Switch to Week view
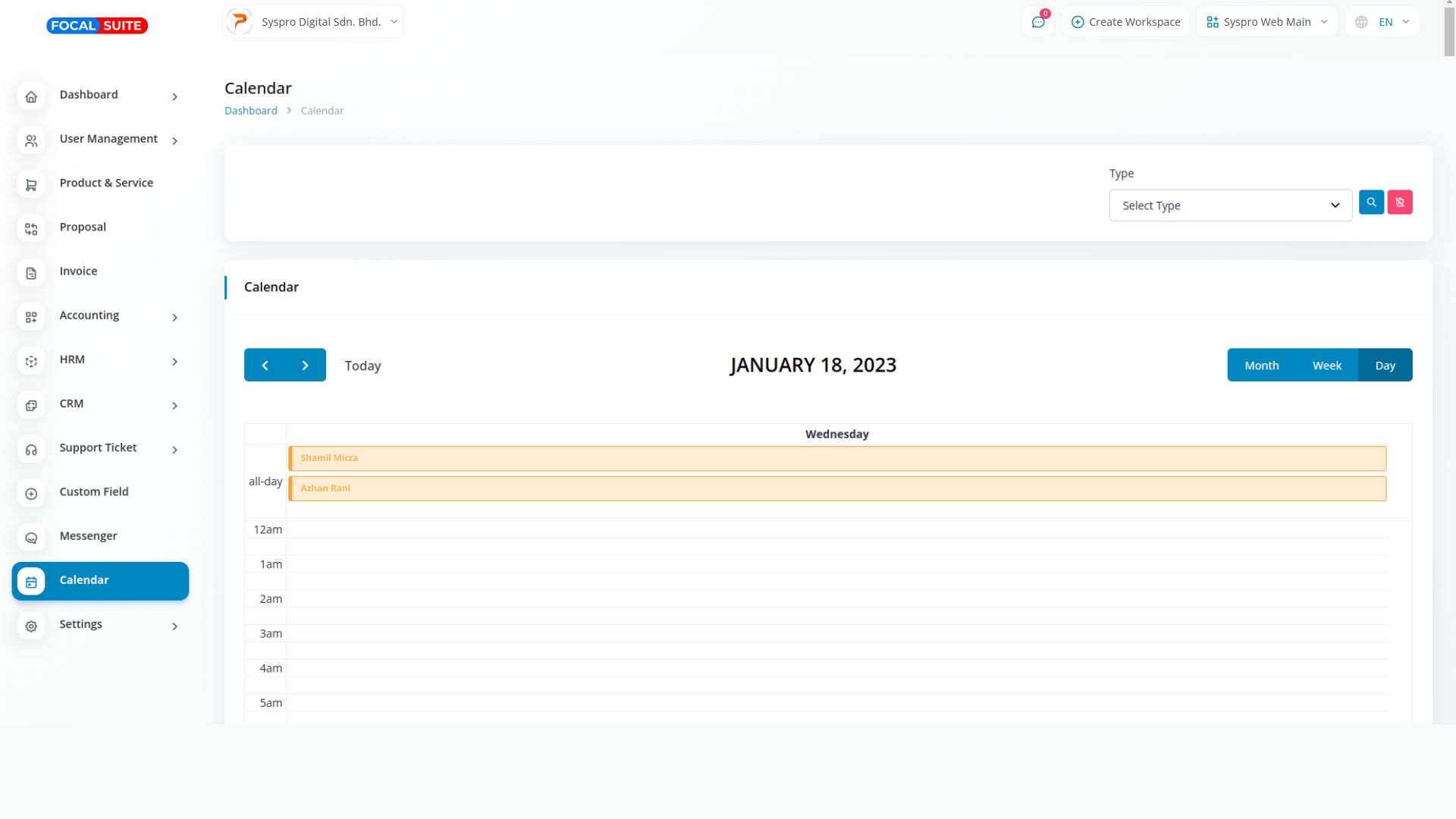Image resolution: width=1456 pixels, height=819 pixels. click(x=1326, y=366)
